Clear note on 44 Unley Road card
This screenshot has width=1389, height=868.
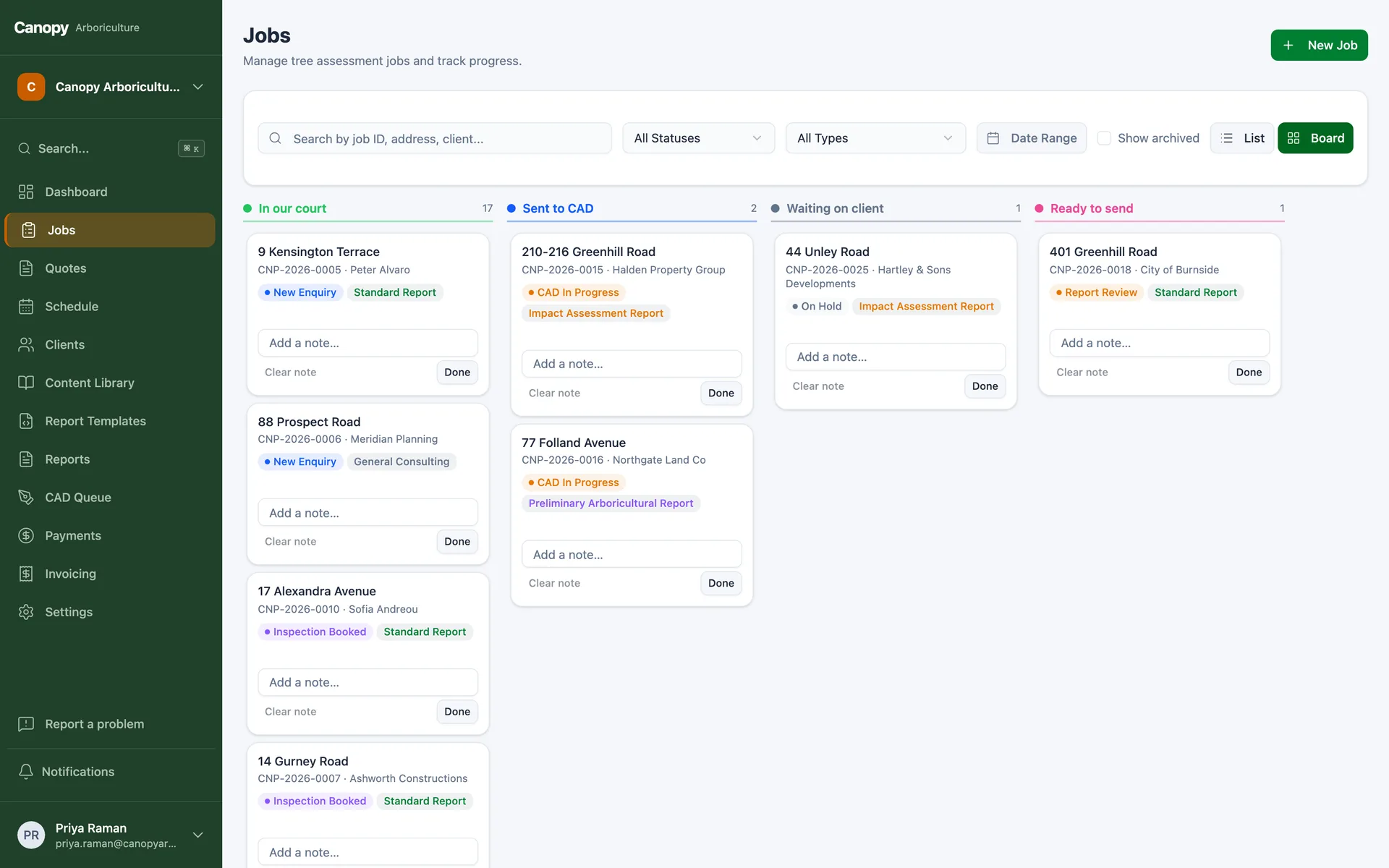tap(818, 386)
